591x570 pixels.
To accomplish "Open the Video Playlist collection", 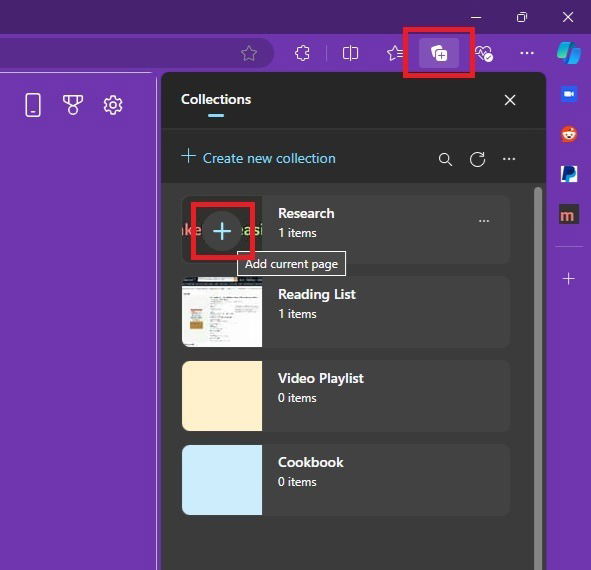I will tap(346, 396).
